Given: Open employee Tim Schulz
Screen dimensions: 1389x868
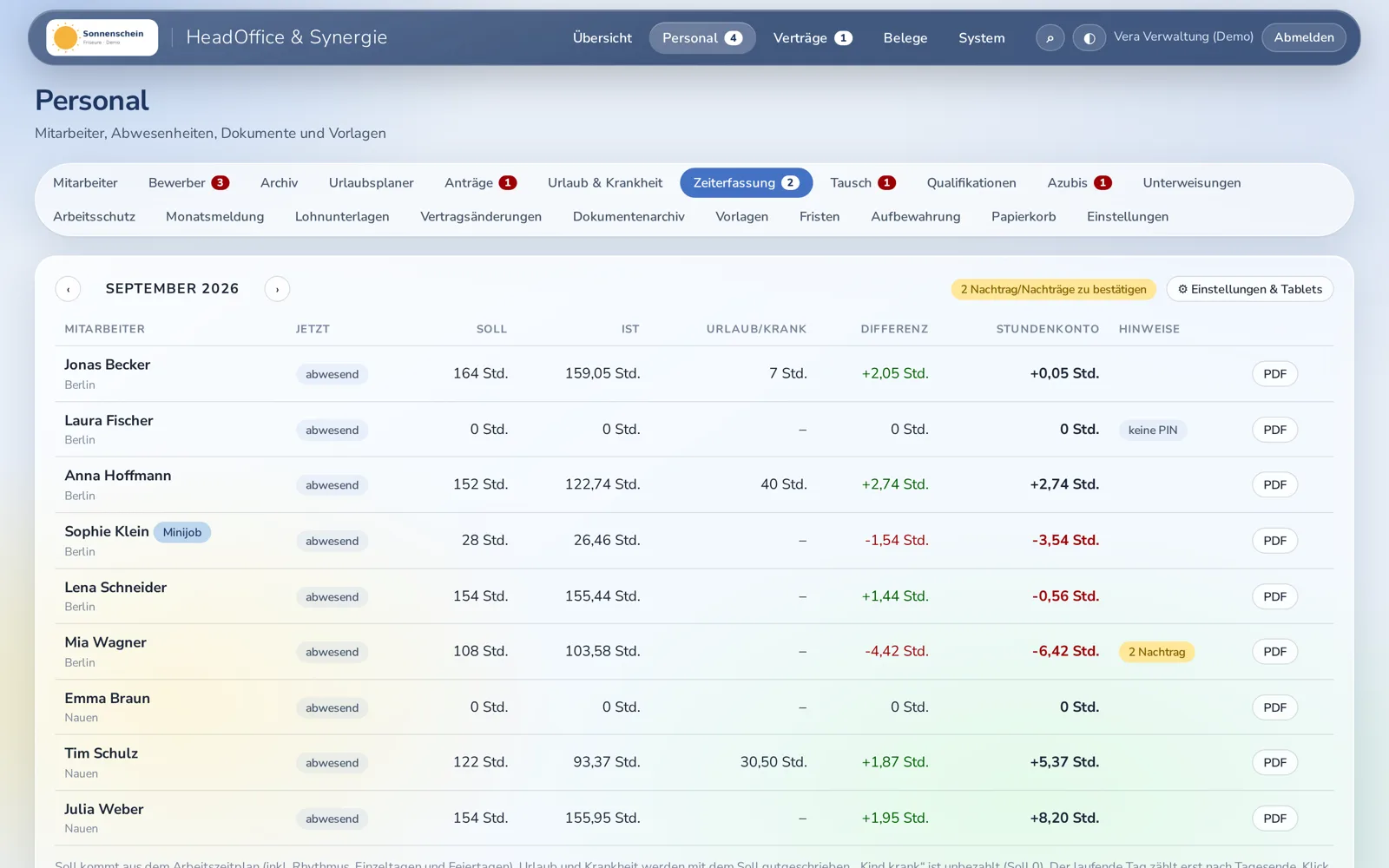Looking at the screenshot, I should pyautogui.click(x=101, y=753).
